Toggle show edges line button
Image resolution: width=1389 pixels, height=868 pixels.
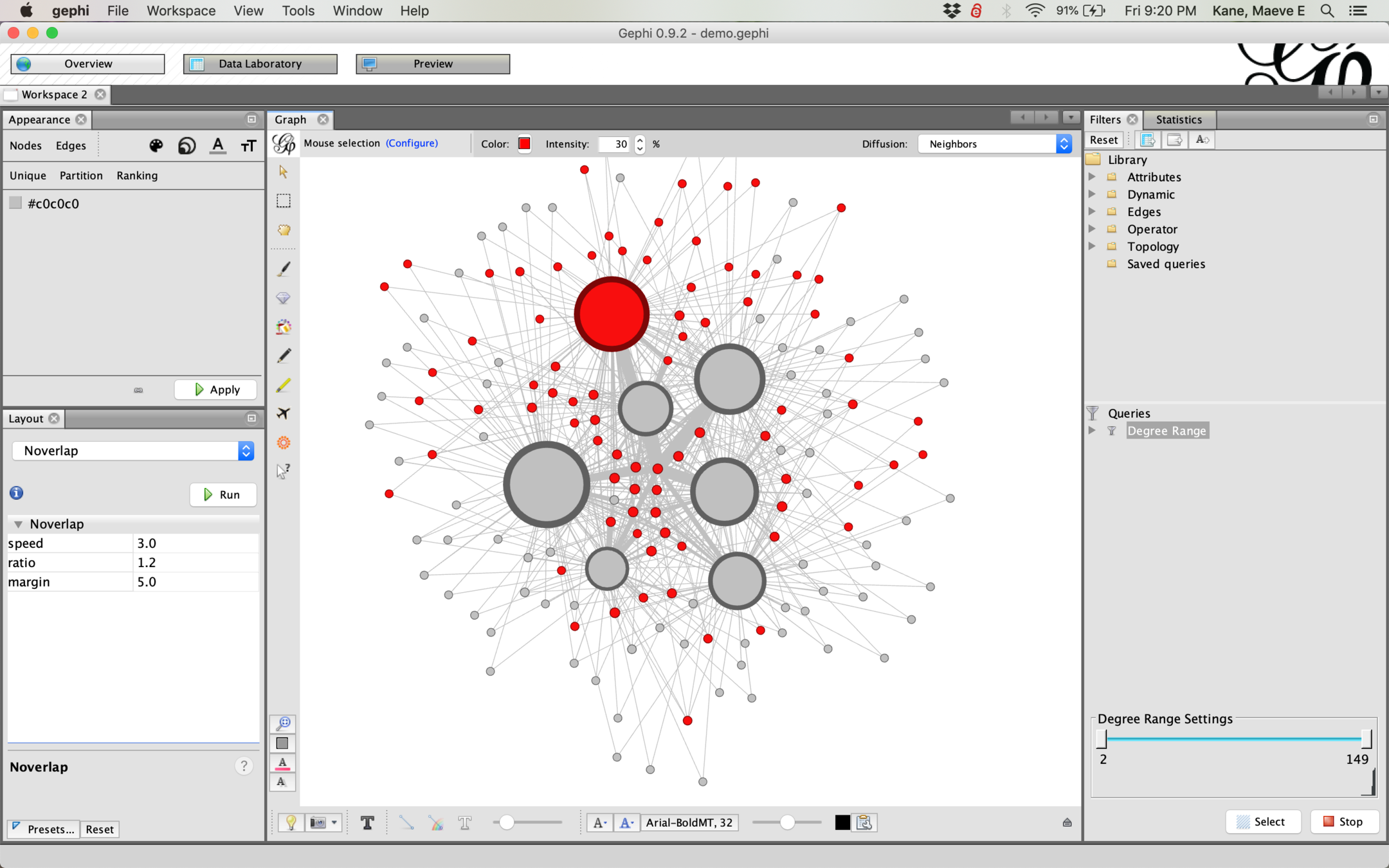[x=406, y=822]
